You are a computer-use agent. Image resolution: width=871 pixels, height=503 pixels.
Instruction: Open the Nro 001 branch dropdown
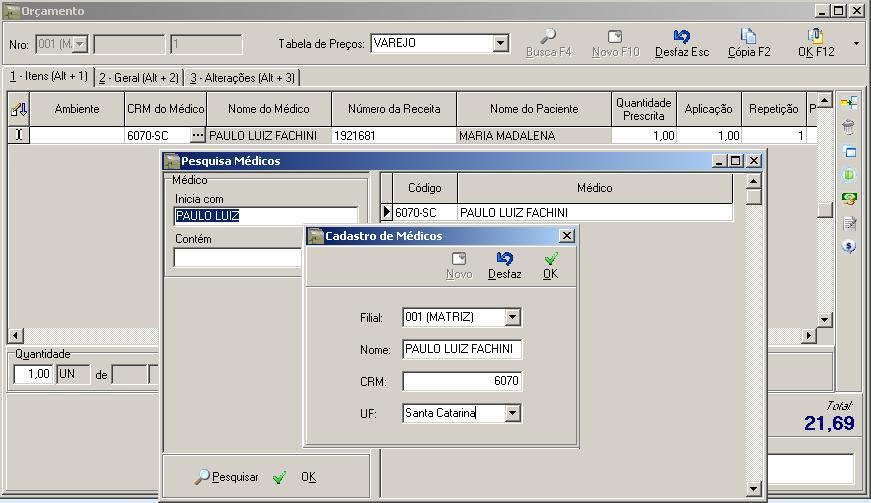(x=80, y=44)
